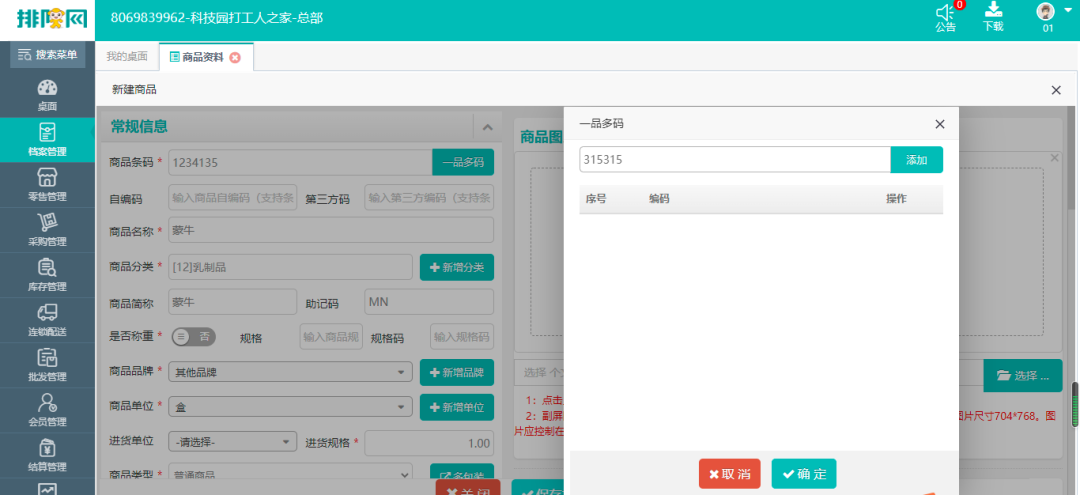Viewport: 1080px width, 495px height.
Task: Open 会员管理 member management
Action: pos(47,410)
